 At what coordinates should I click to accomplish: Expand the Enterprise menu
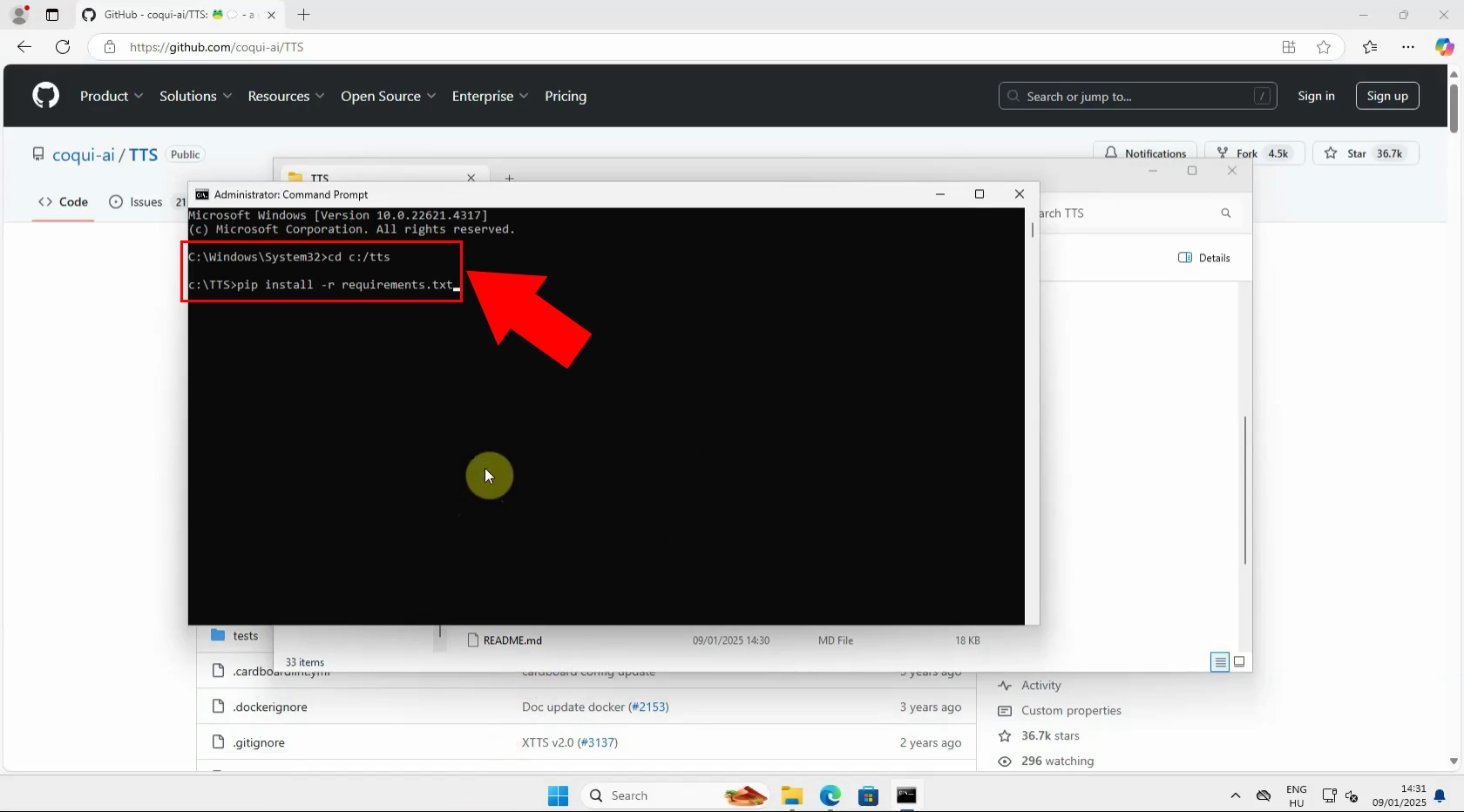click(490, 96)
